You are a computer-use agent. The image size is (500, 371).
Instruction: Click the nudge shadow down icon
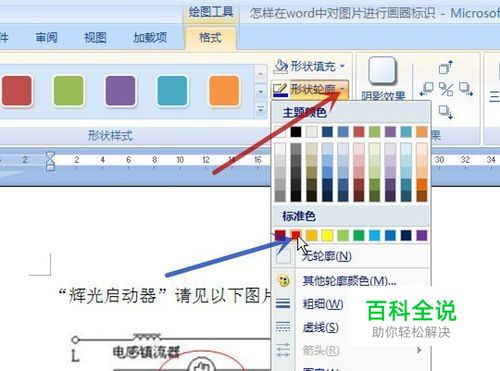pos(446,112)
